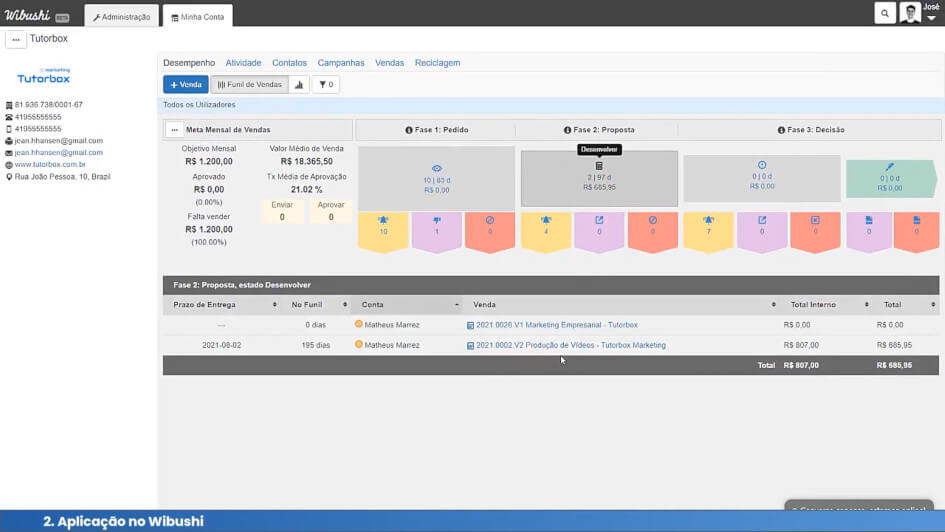Switch to the Minha Conta tab
The image size is (945, 532).
(198, 17)
